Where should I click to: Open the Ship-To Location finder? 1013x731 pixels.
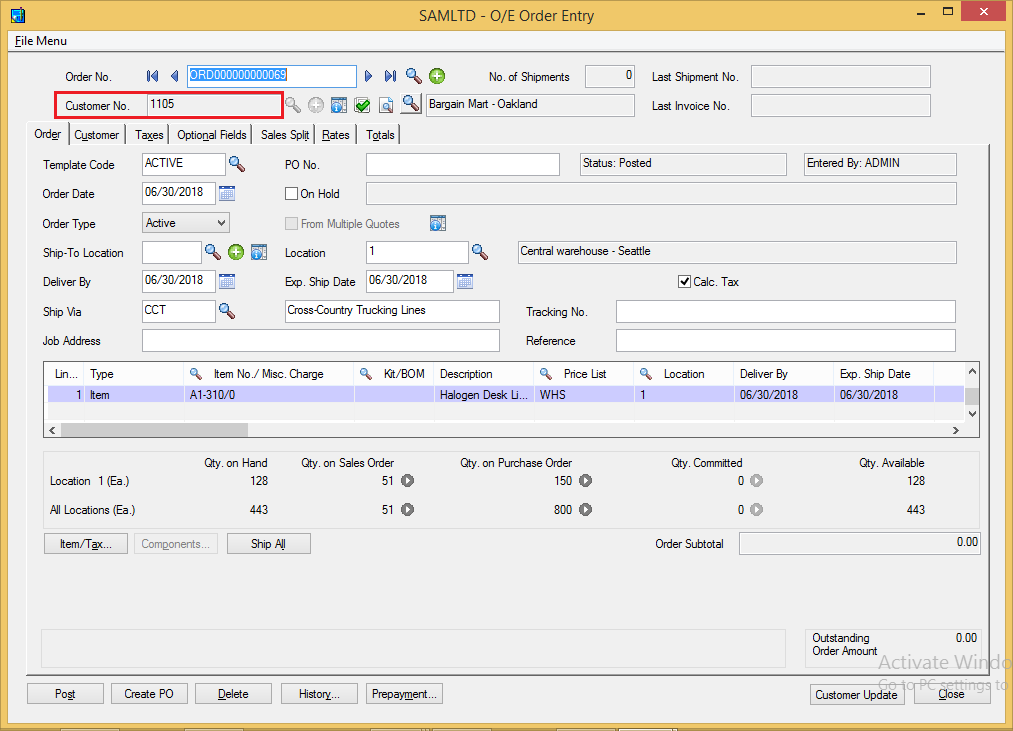[213, 252]
